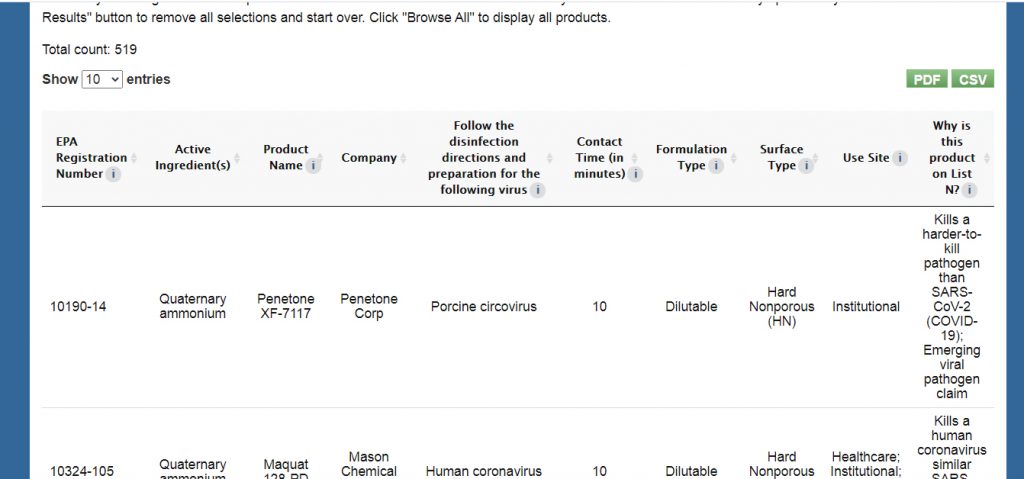
Task: Sort table by Company column arrows
Action: click(403, 158)
